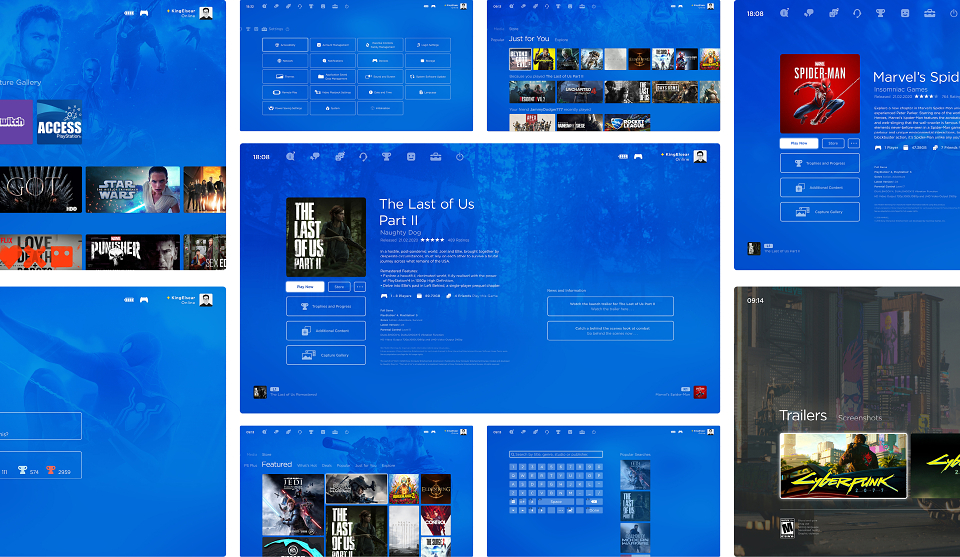Viewport: 960px width, 557px height.
Task: Select Just for You tab in store
Action: point(529,39)
